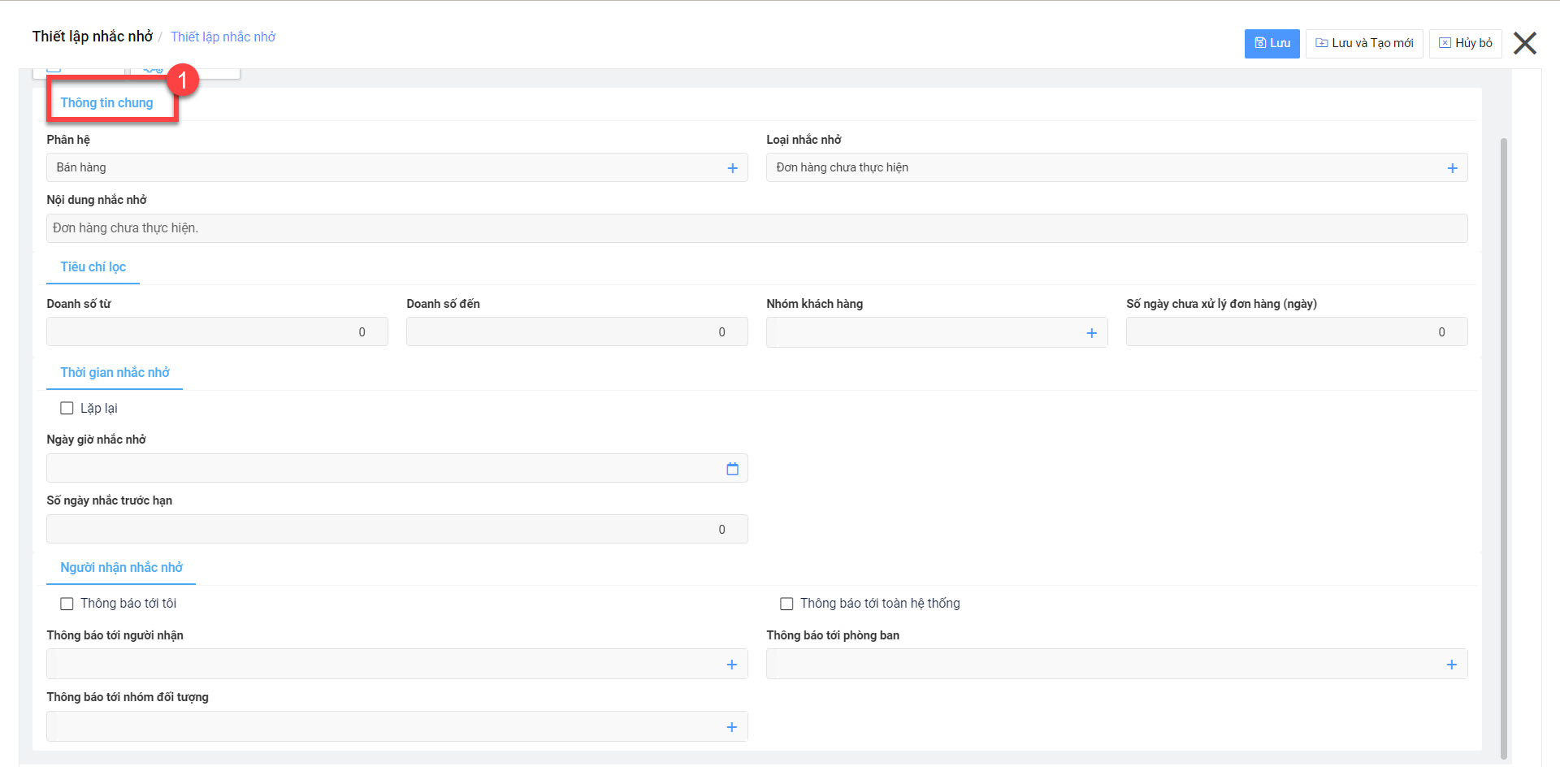The width and height of the screenshot is (1560, 784).
Task: Select the Người nhận nhắc nhở section tab
Action: click(121, 567)
